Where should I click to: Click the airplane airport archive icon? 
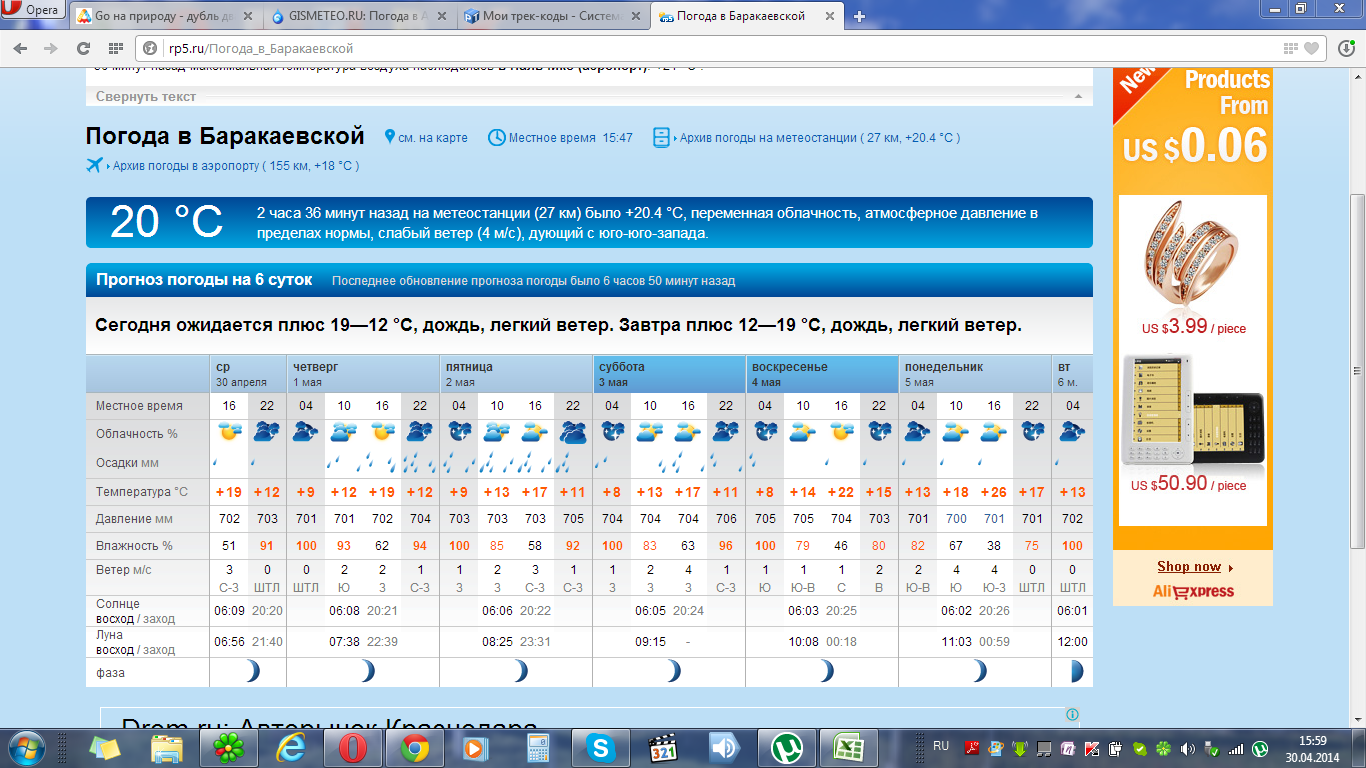(95, 165)
